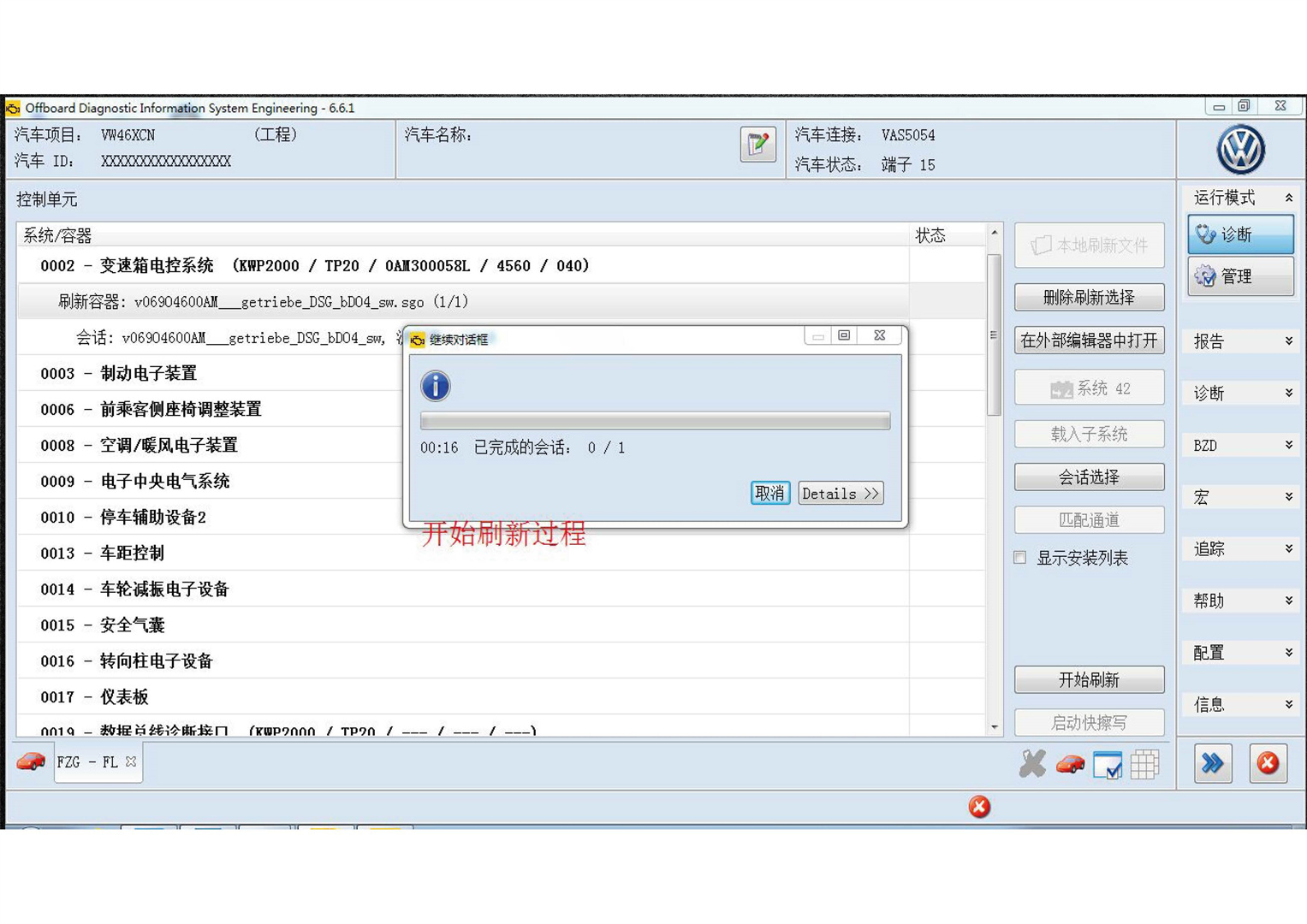Click the red car icon beside FZG - FL tab
Screen dimensions: 1307x924
[31, 761]
